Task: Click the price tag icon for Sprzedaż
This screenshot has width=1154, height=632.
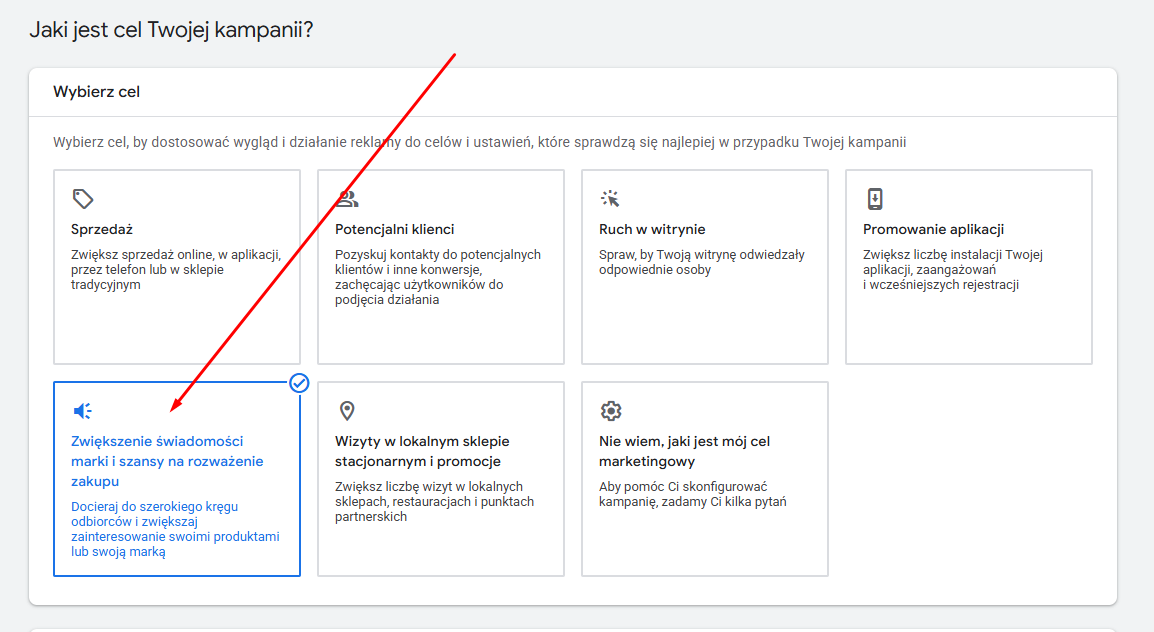Action: tap(83, 198)
